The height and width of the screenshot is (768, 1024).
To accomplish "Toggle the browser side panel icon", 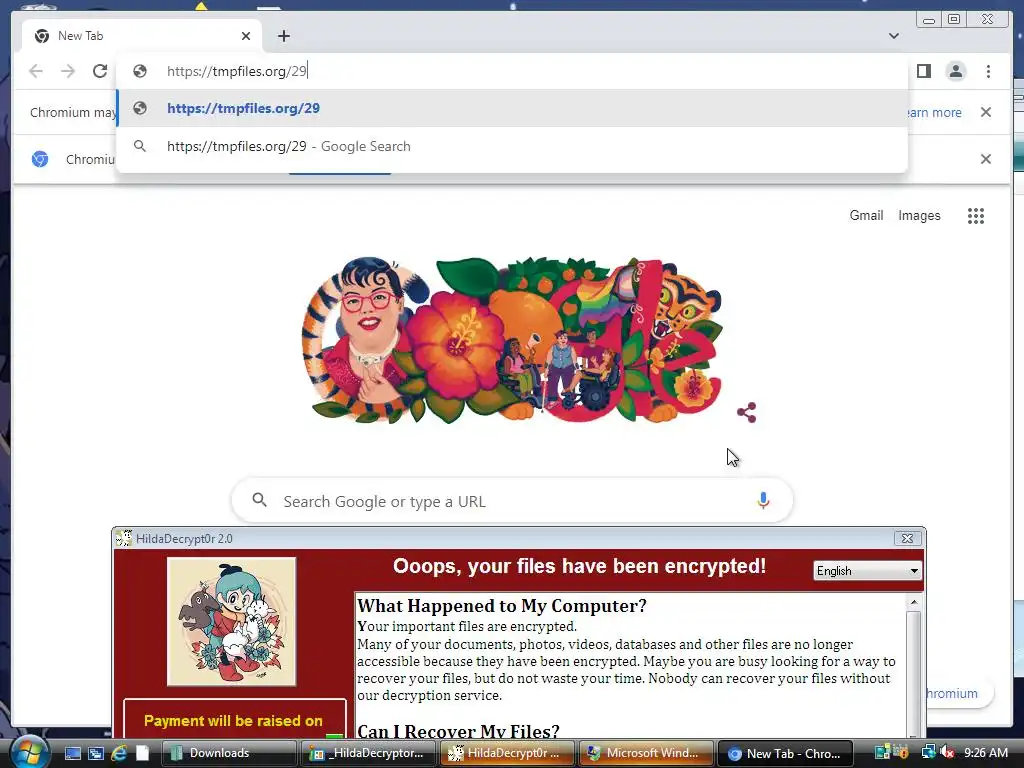I will (x=923, y=71).
